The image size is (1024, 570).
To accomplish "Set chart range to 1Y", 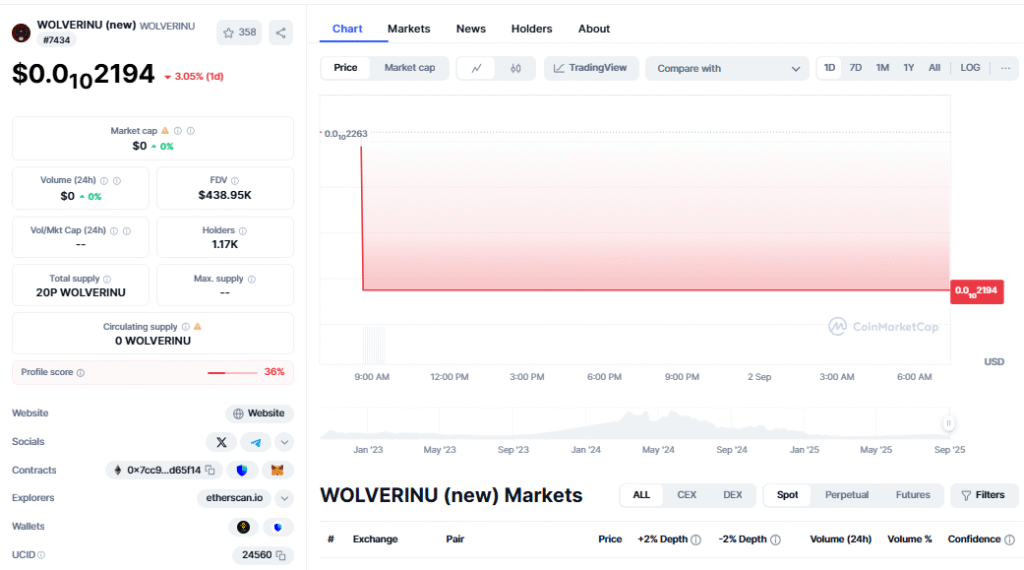I will click(x=908, y=68).
